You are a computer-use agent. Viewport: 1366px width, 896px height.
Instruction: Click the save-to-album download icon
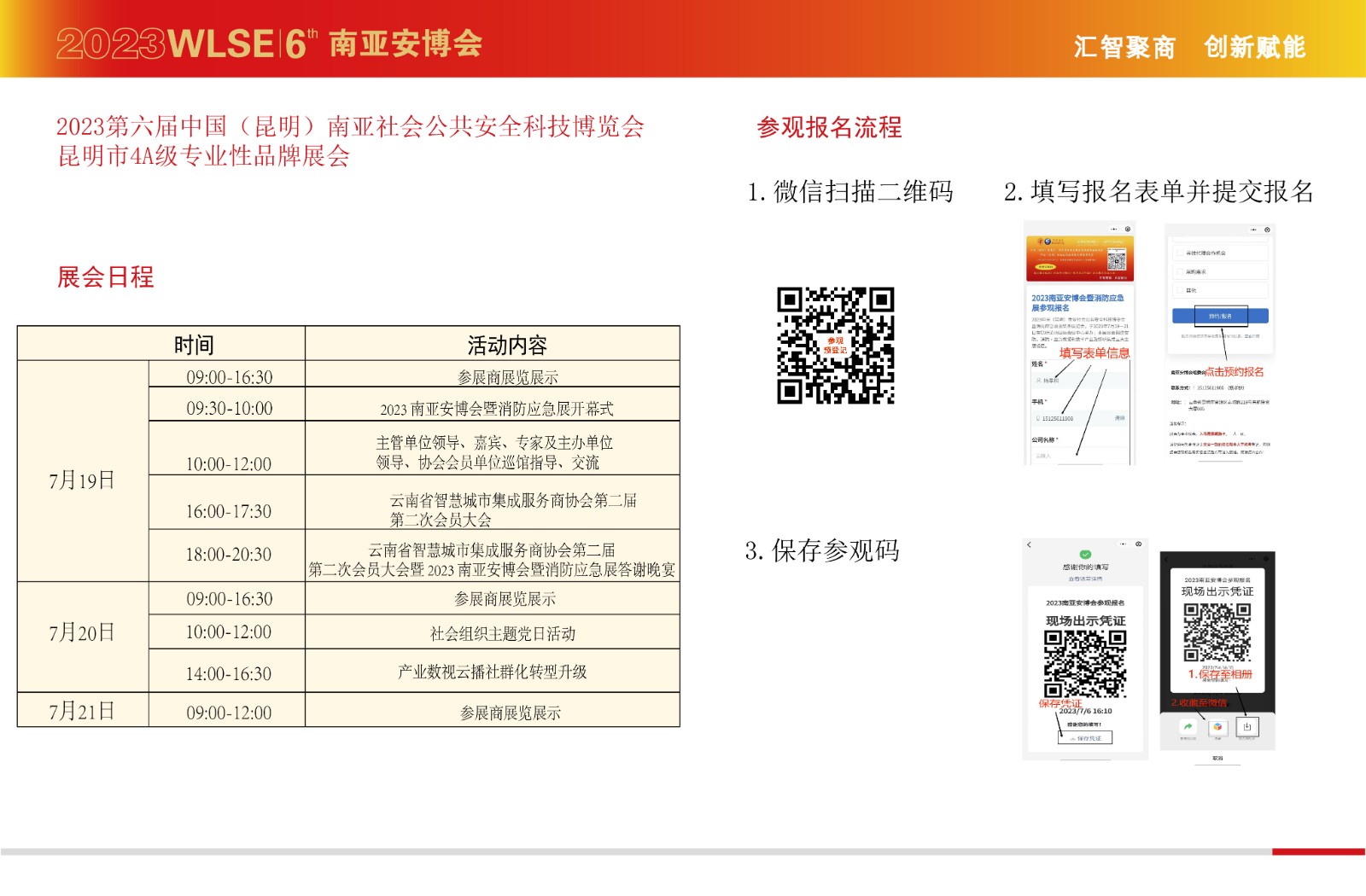tap(1246, 727)
